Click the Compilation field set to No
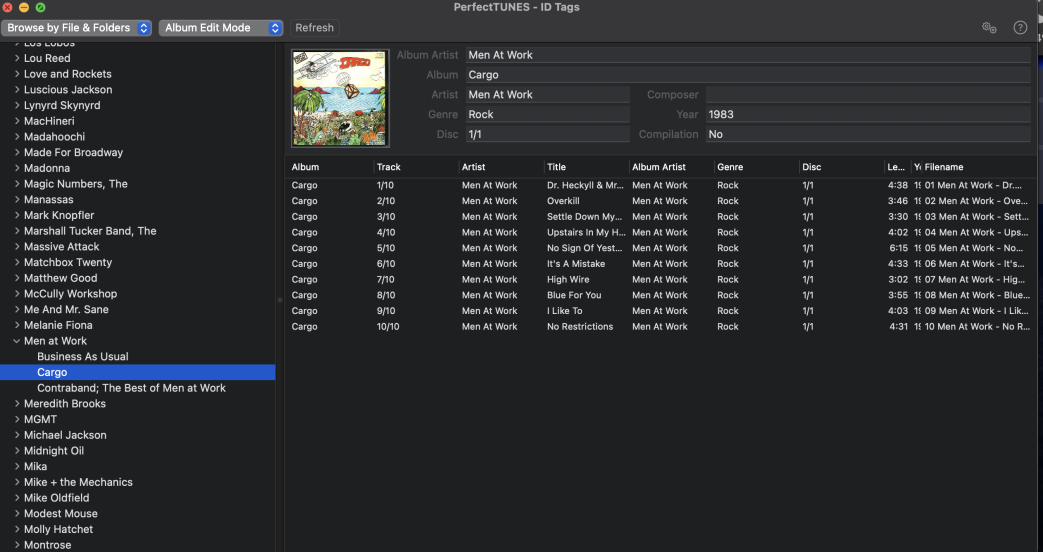1043x552 pixels. [x=867, y=134]
